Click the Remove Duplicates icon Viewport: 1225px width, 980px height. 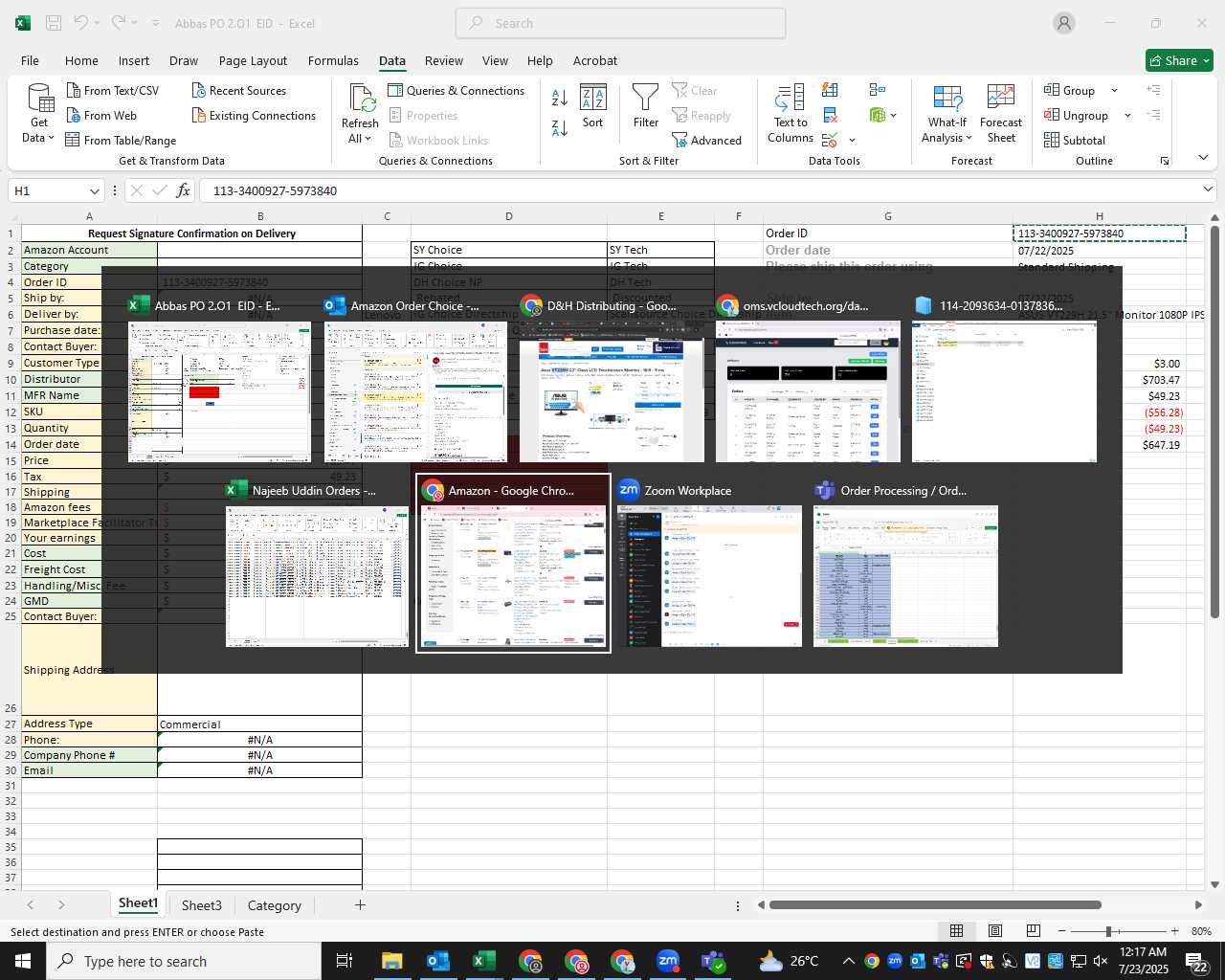830,116
